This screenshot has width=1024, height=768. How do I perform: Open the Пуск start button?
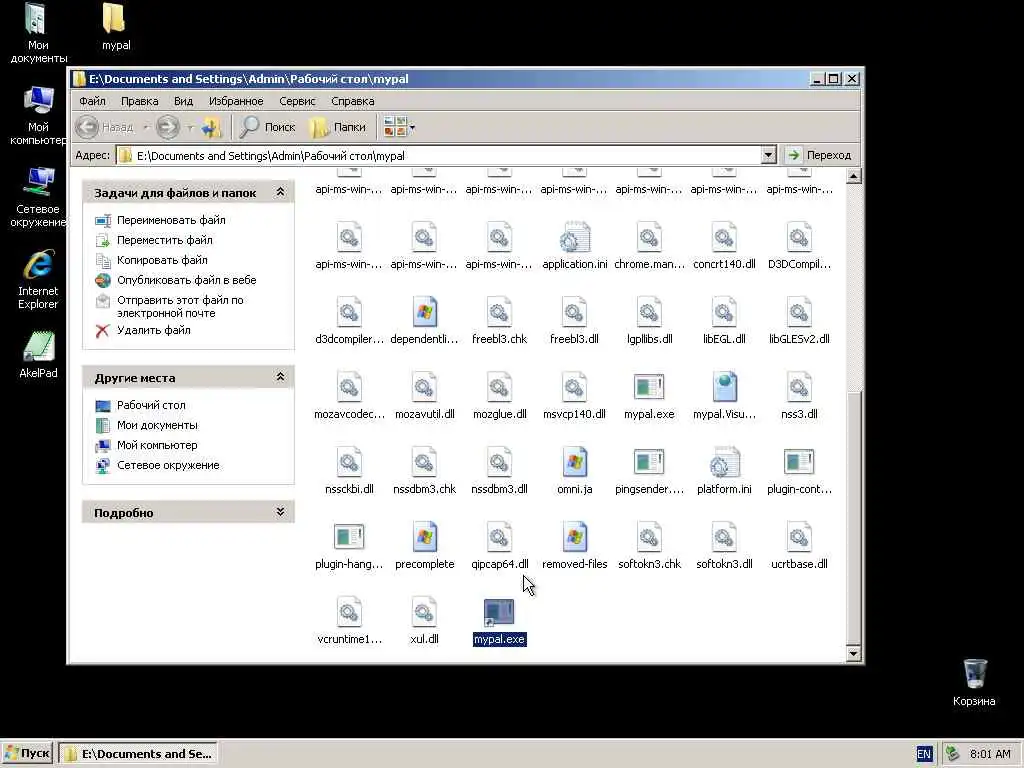pyautogui.click(x=27, y=754)
